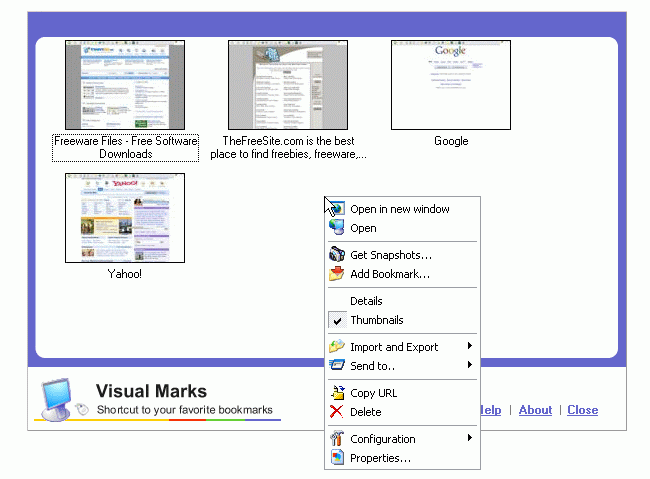Viewport: 650px width, 479px height.
Task: Click the Freeware Files - Free Software Downloads label
Action: coord(126,148)
